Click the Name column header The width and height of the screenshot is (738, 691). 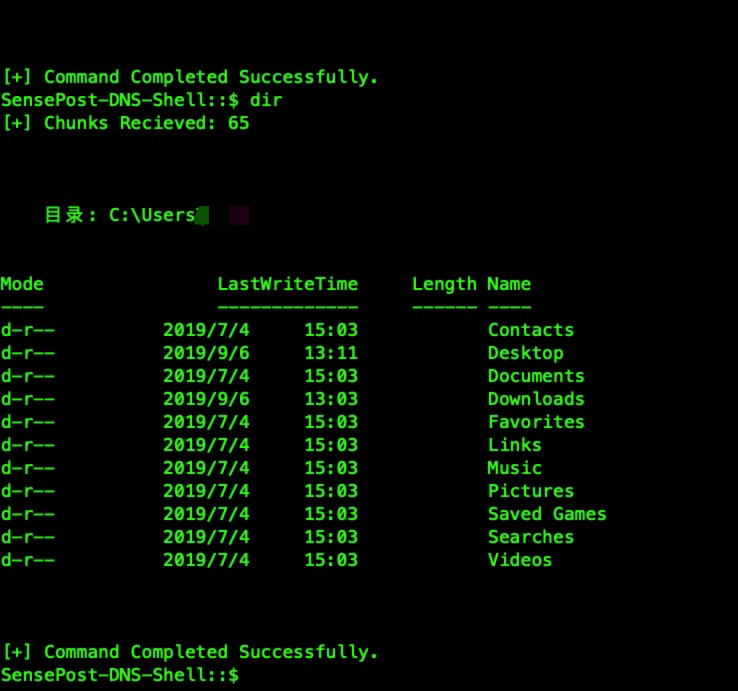pos(509,284)
